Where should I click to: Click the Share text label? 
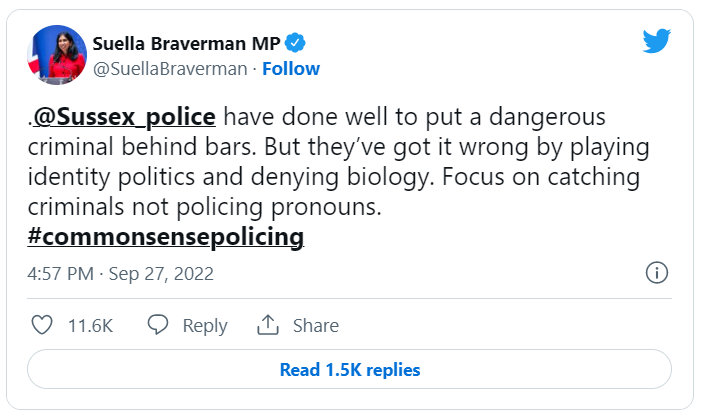coord(315,325)
